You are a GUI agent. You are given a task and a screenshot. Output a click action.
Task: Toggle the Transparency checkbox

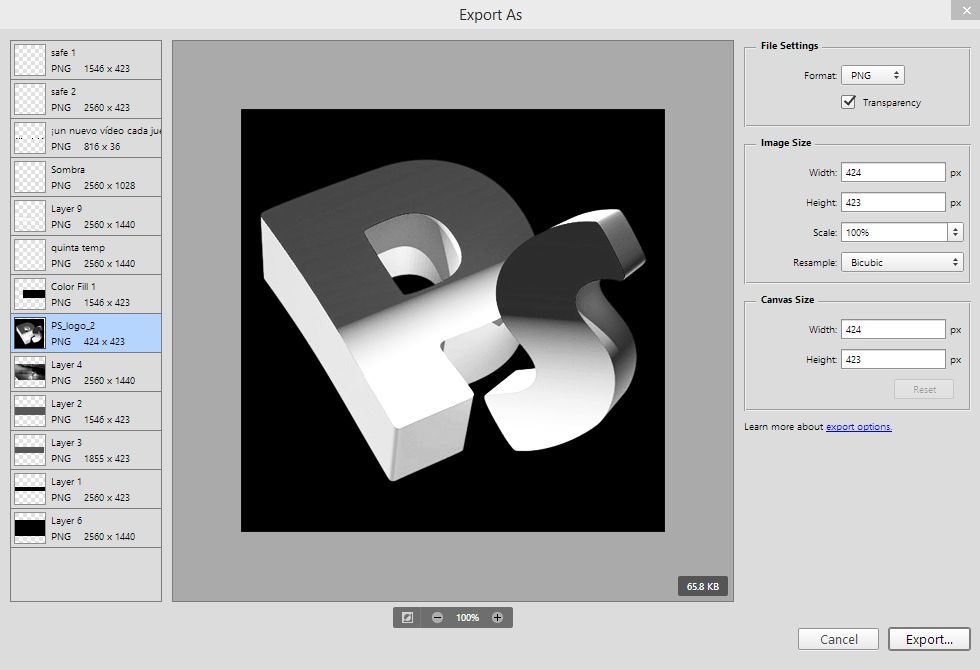[848, 102]
